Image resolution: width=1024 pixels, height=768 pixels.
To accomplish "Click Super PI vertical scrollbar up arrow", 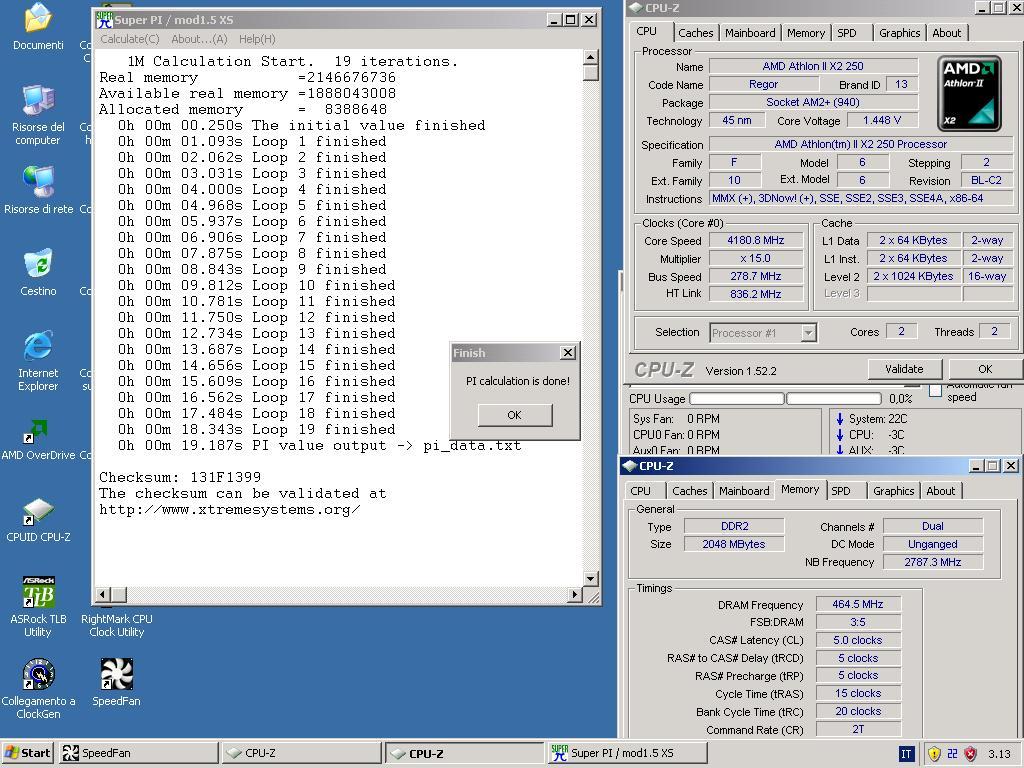I will (590, 57).
